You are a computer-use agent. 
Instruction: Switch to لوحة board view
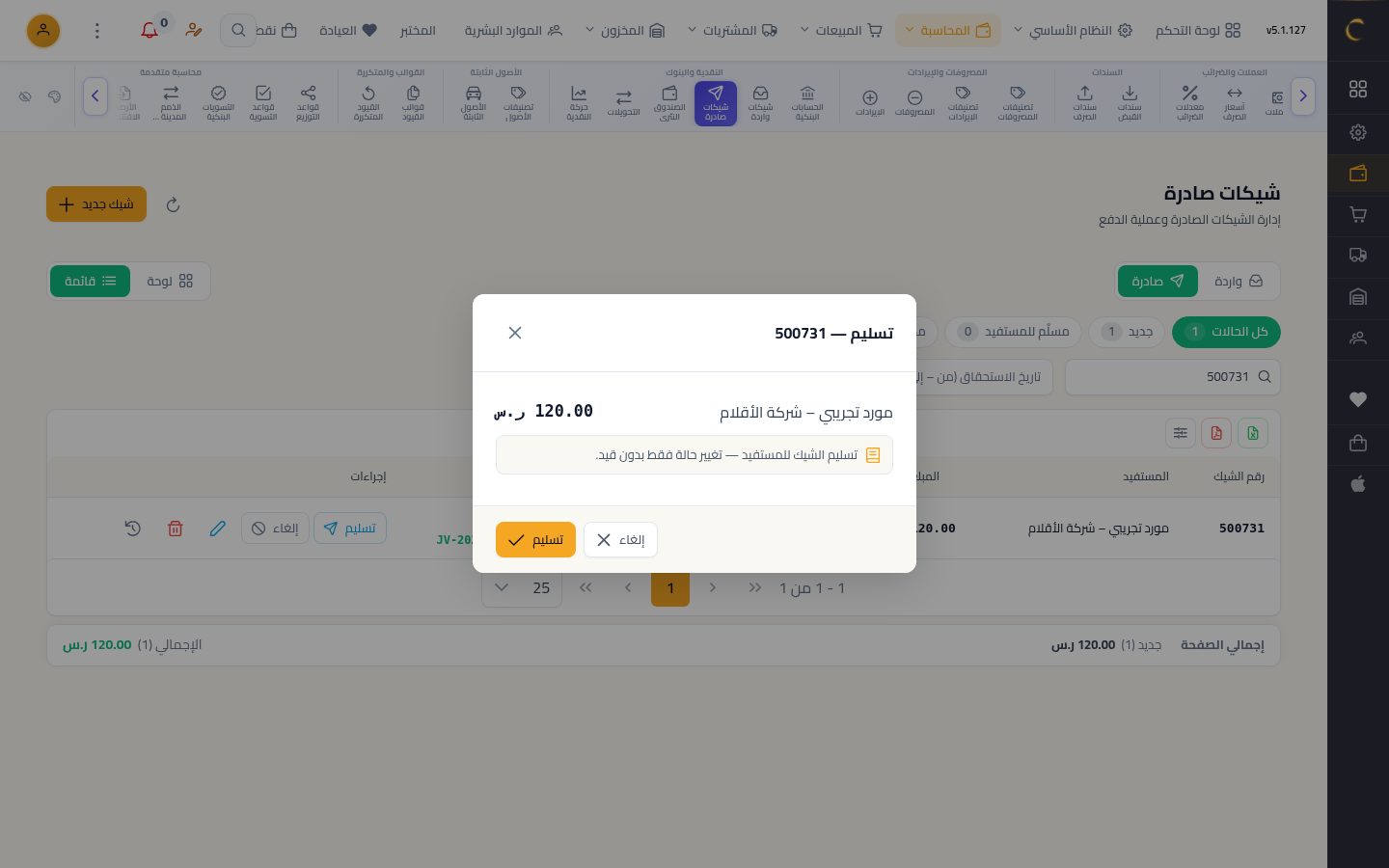coord(170,281)
